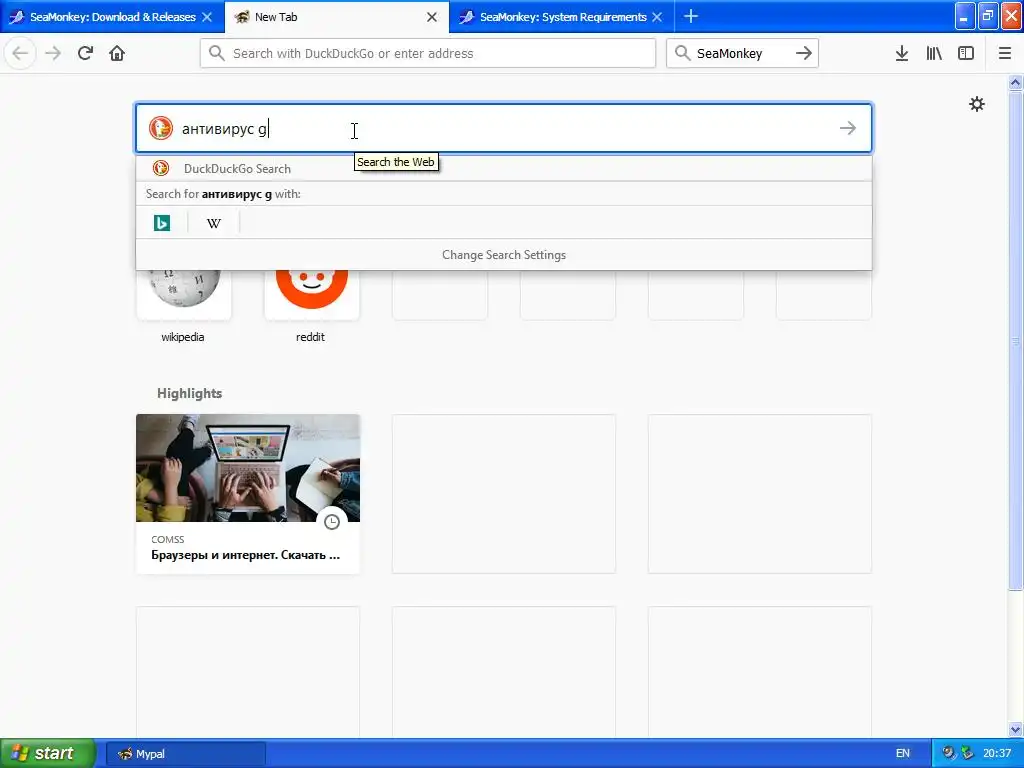
Task: Select the New Tab tab
Action: point(337,17)
